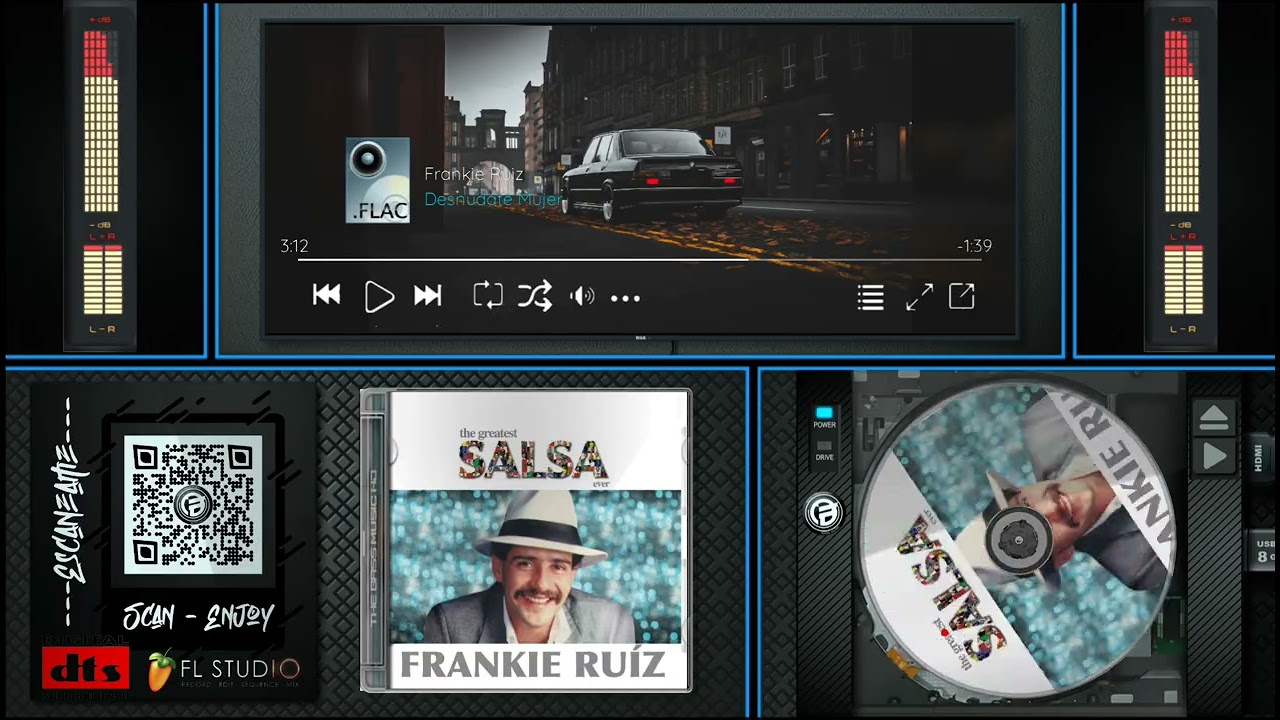The width and height of the screenshot is (1280, 720).
Task: Skip to the previous track
Action: (327, 295)
